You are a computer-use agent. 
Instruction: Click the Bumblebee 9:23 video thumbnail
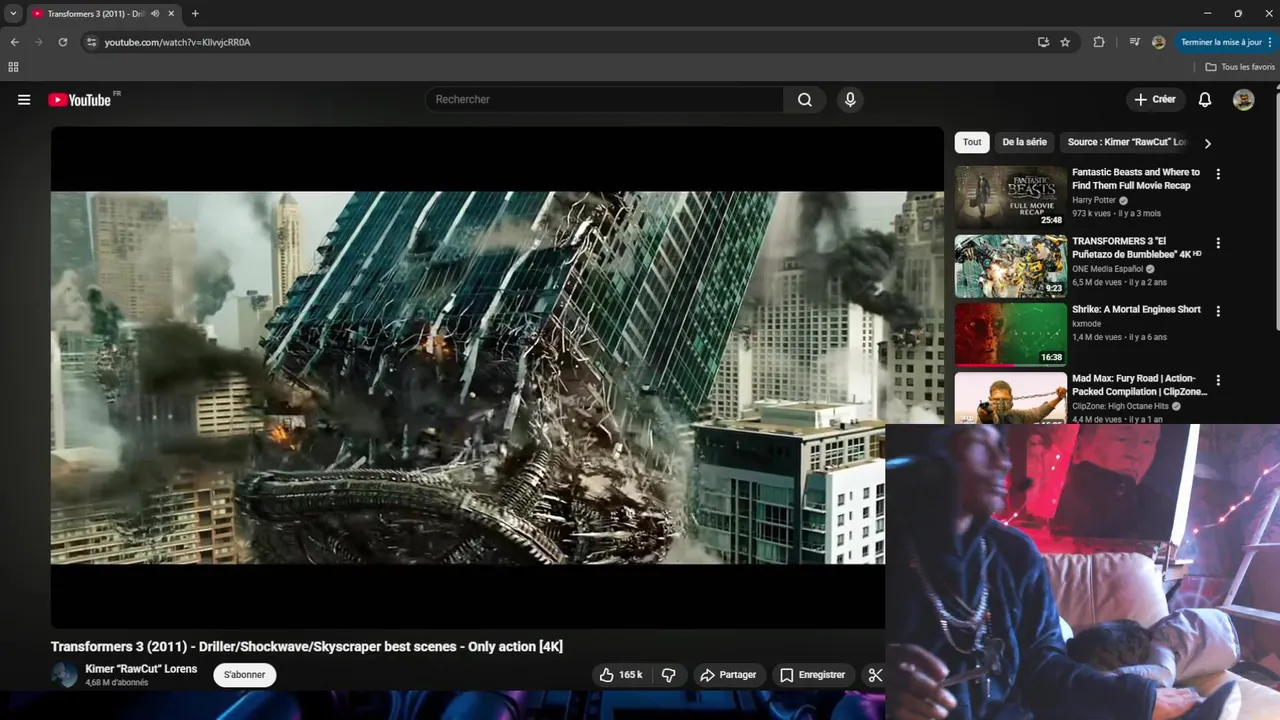1010,266
